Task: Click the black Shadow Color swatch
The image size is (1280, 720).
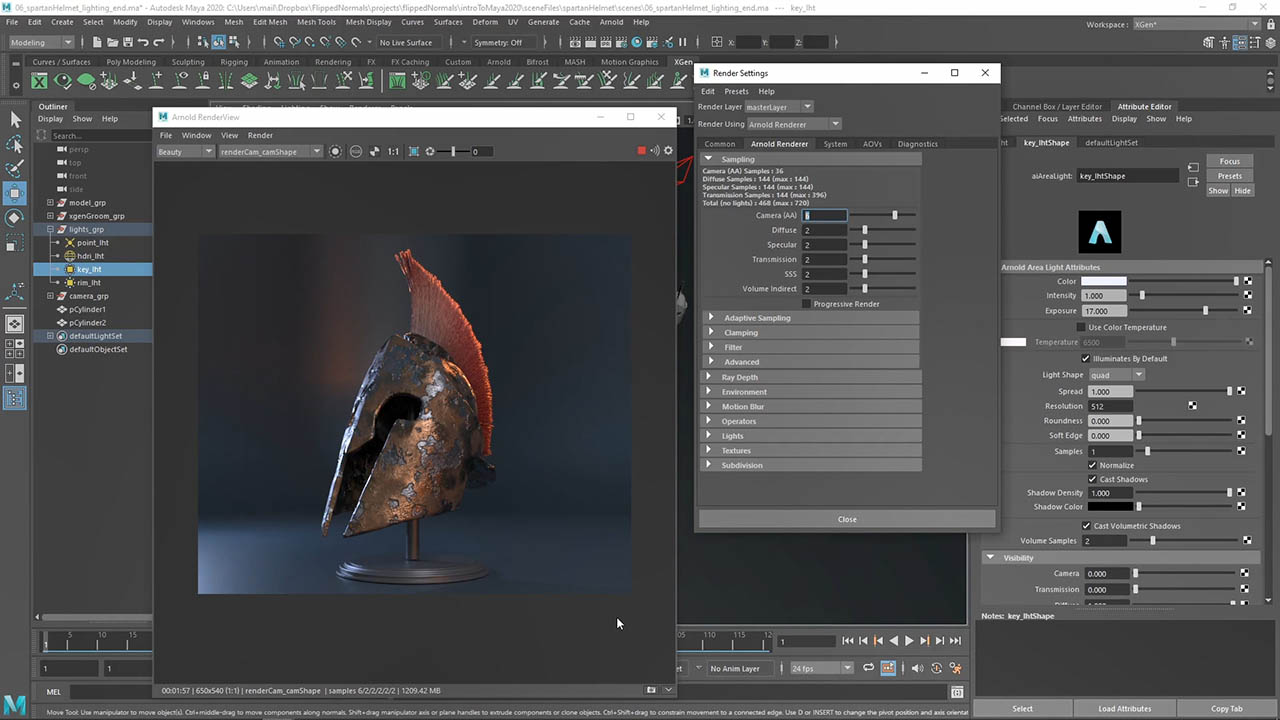Action: (1110, 507)
